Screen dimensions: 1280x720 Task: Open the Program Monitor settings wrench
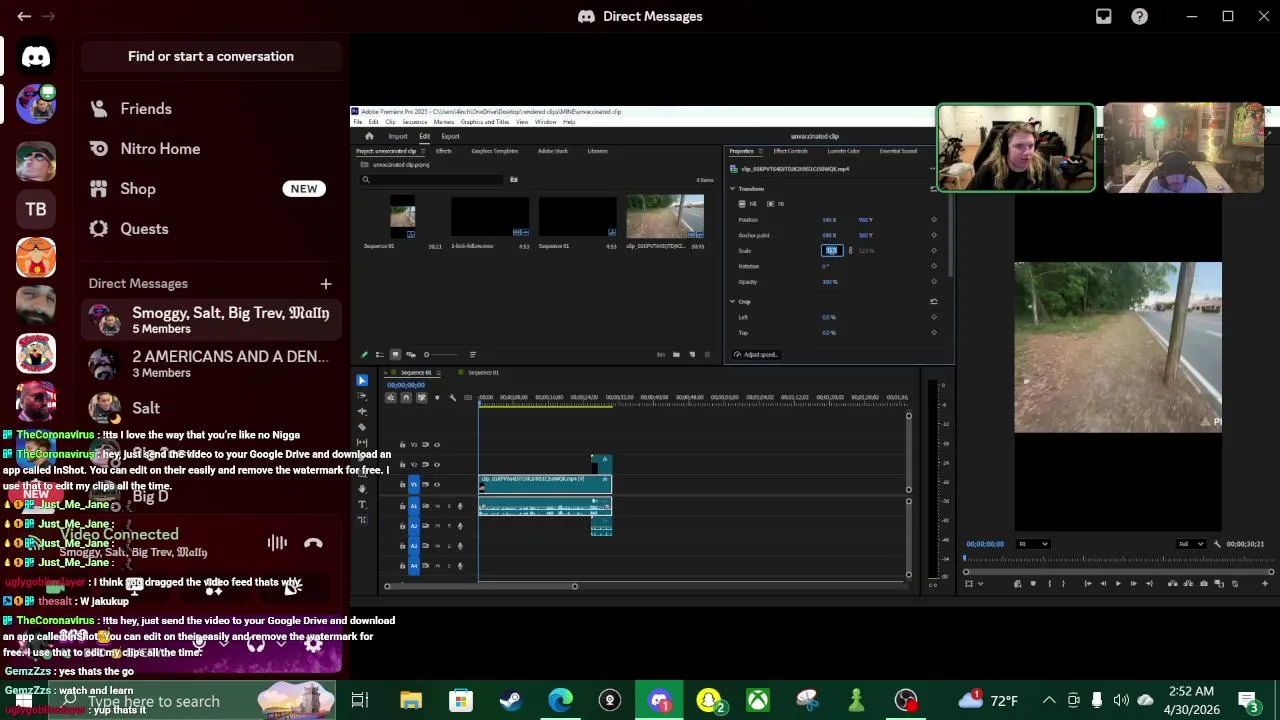1217,544
